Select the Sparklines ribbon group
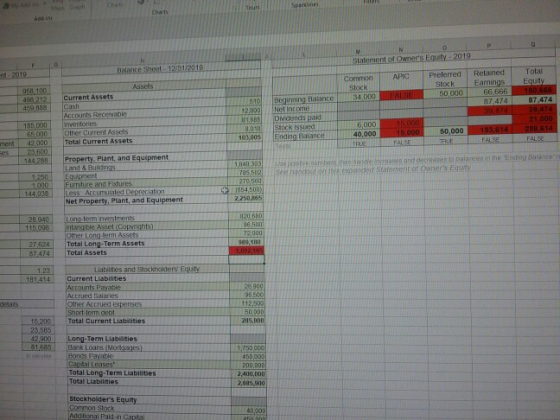 303,5
